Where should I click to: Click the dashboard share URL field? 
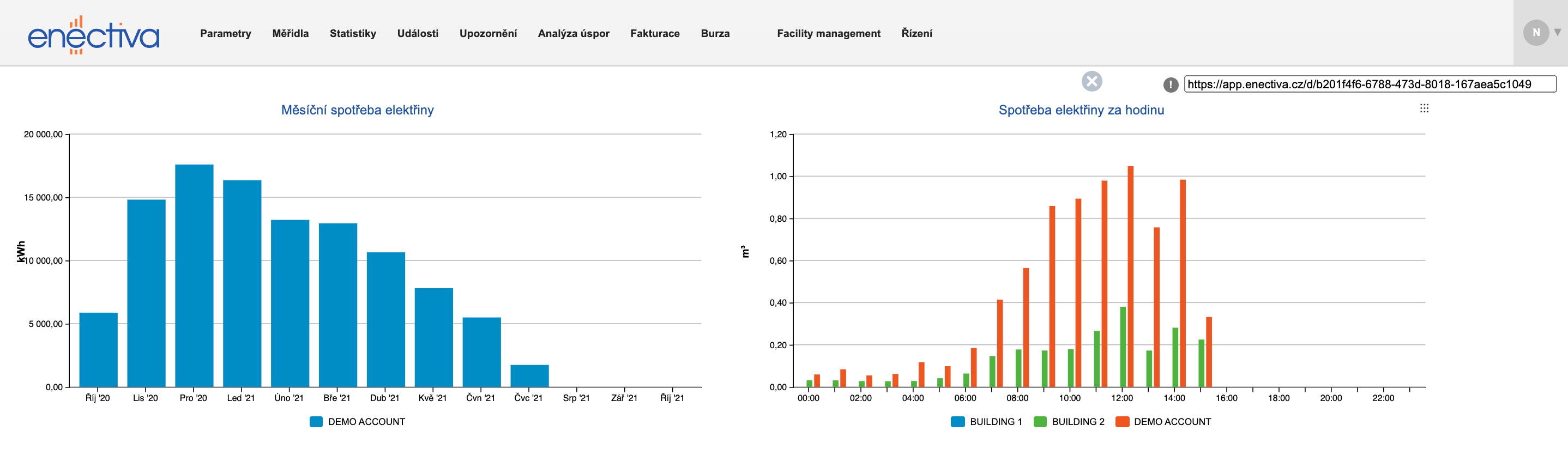1369,84
